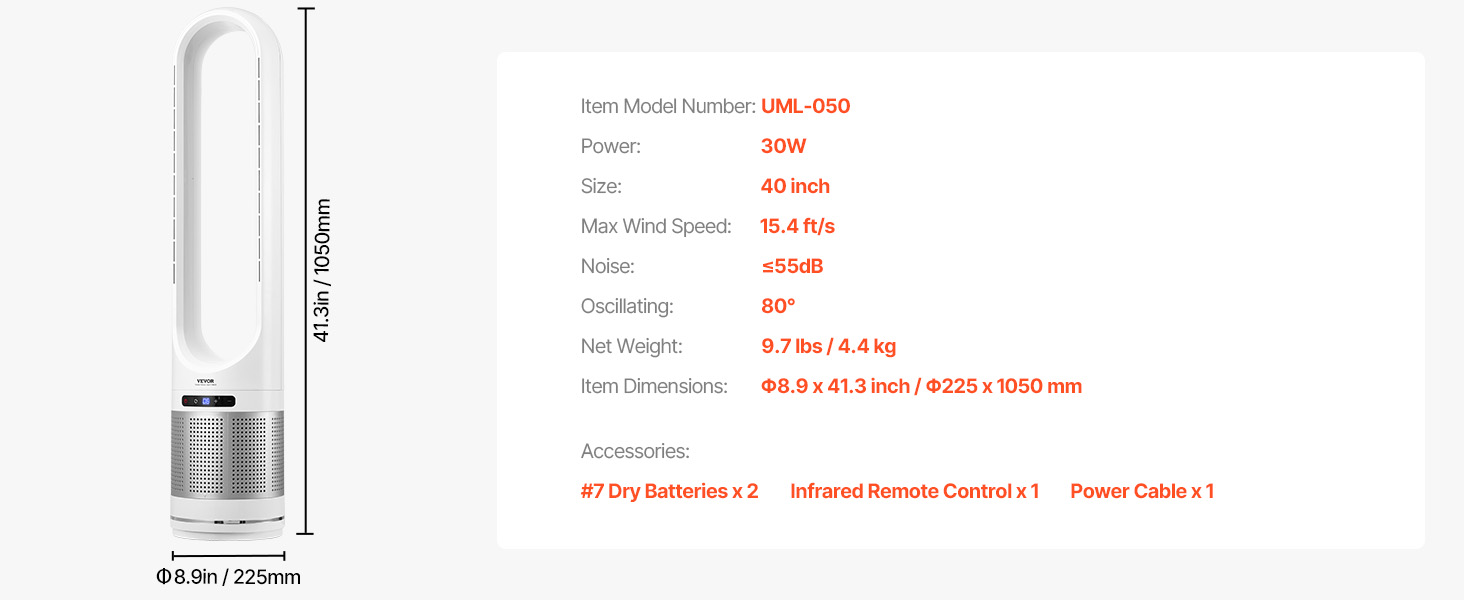
Task: Select the 30W power value
Action: pyautogui.click(x=783, y=146)
